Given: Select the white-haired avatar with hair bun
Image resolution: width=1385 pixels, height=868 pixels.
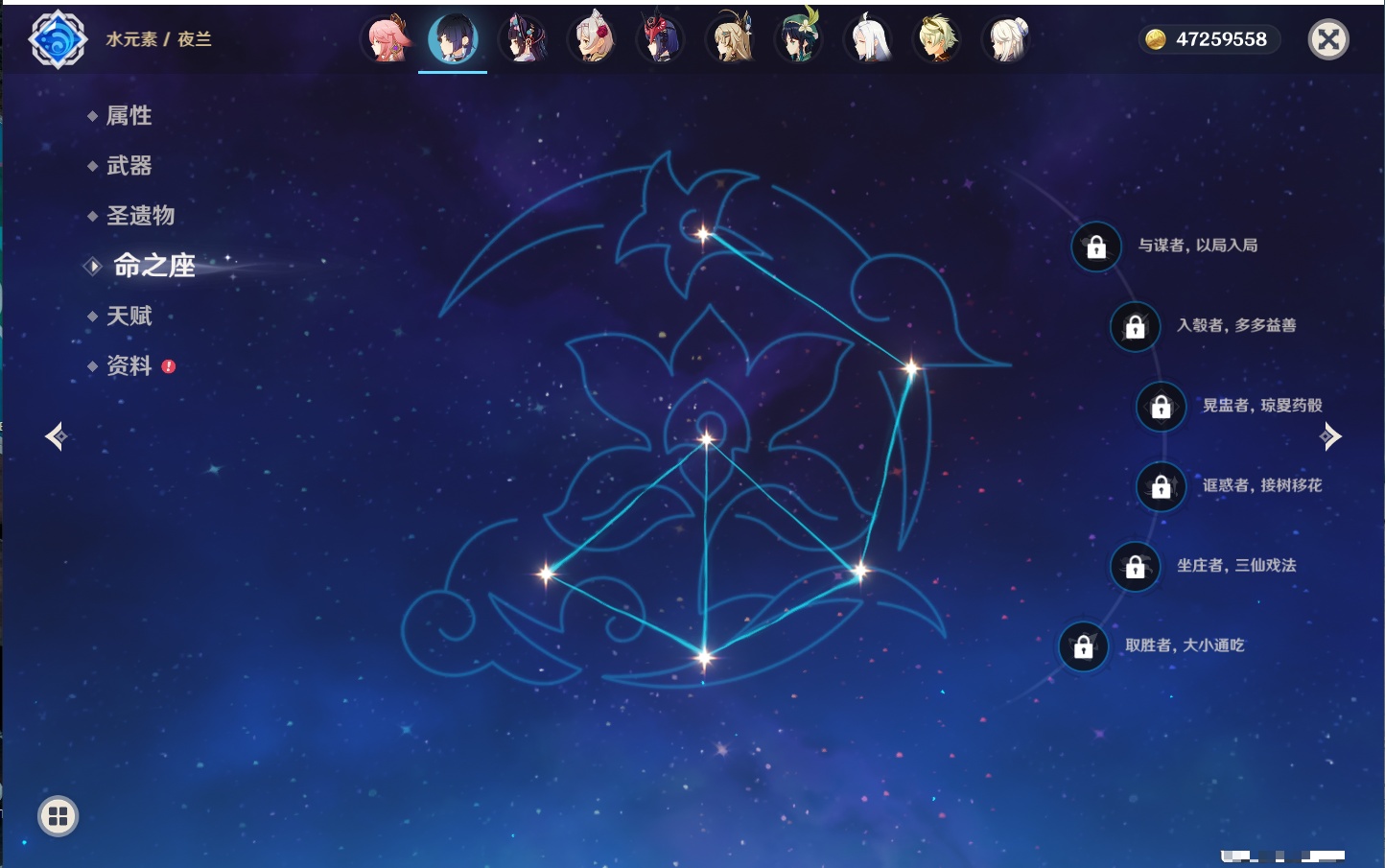Looking at the screenshot, I should point(1007,39).
